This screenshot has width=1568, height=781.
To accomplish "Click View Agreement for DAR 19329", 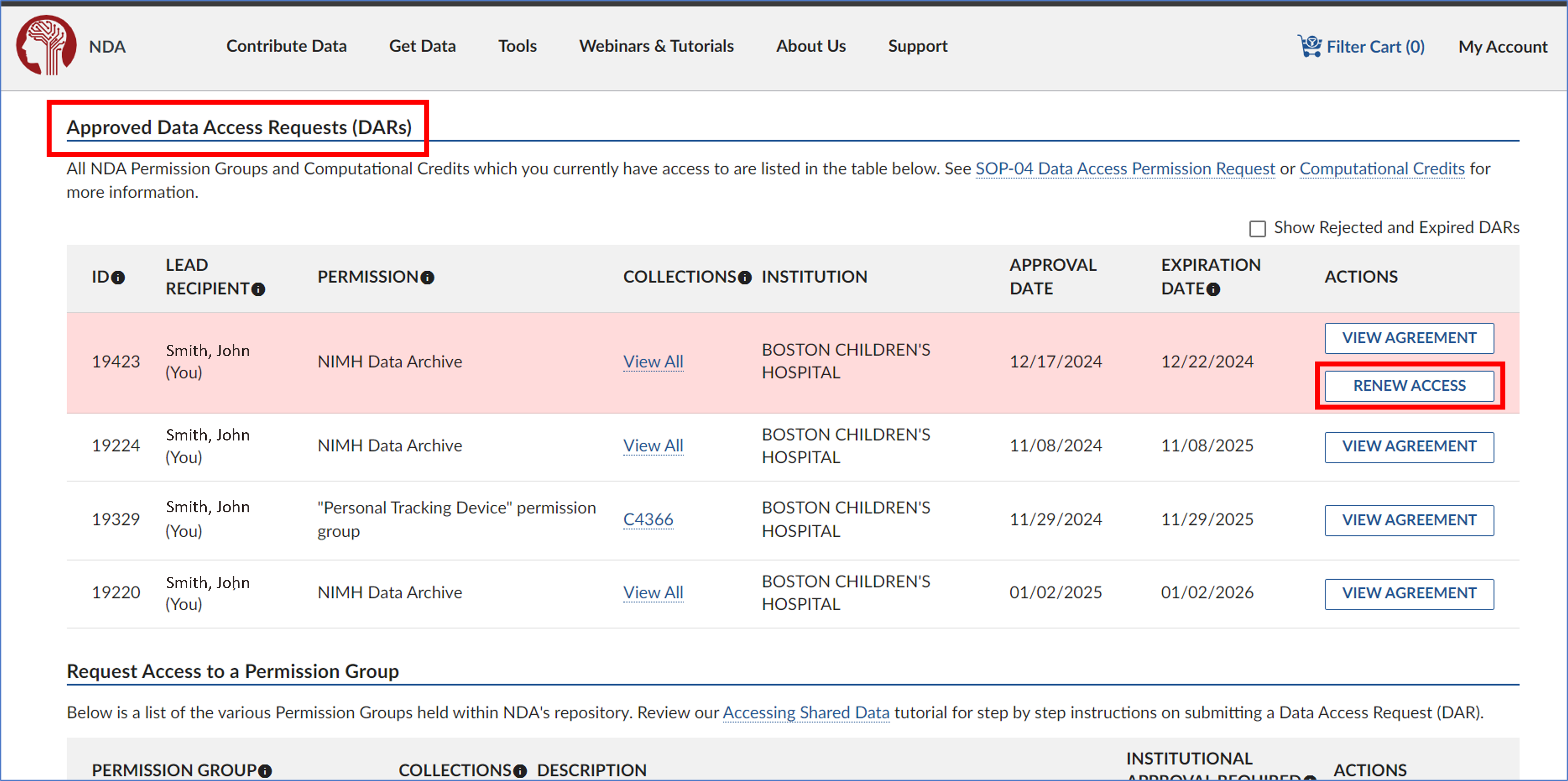I will pos(1409,520).
